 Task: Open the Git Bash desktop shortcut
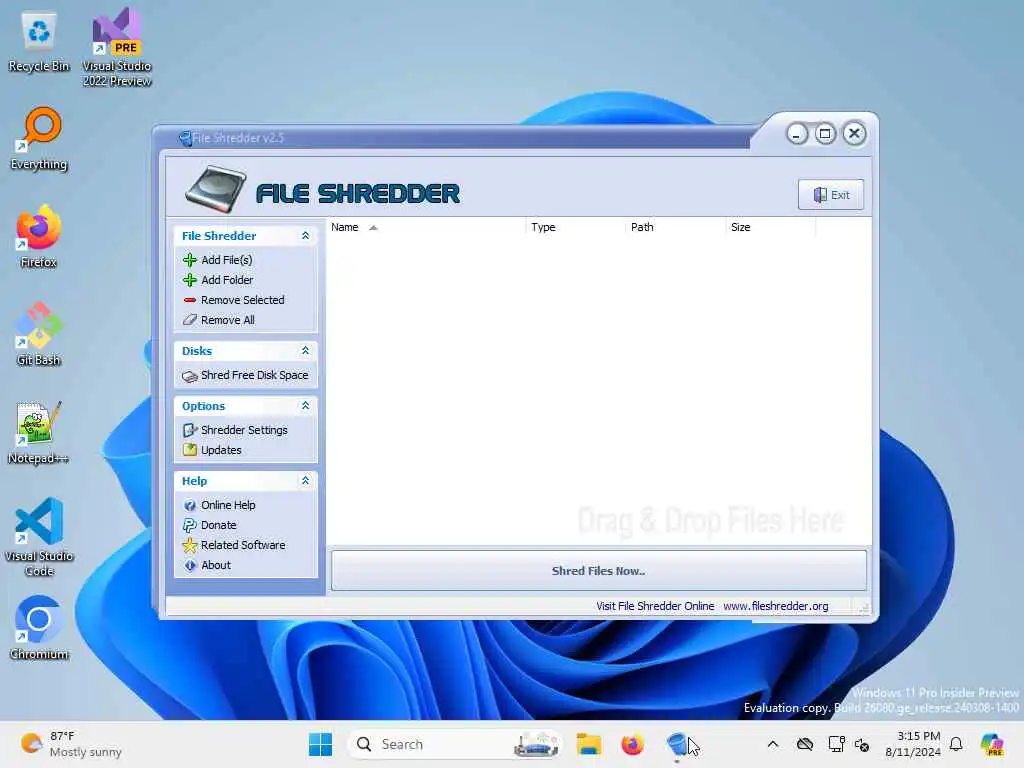pos(39,334)
